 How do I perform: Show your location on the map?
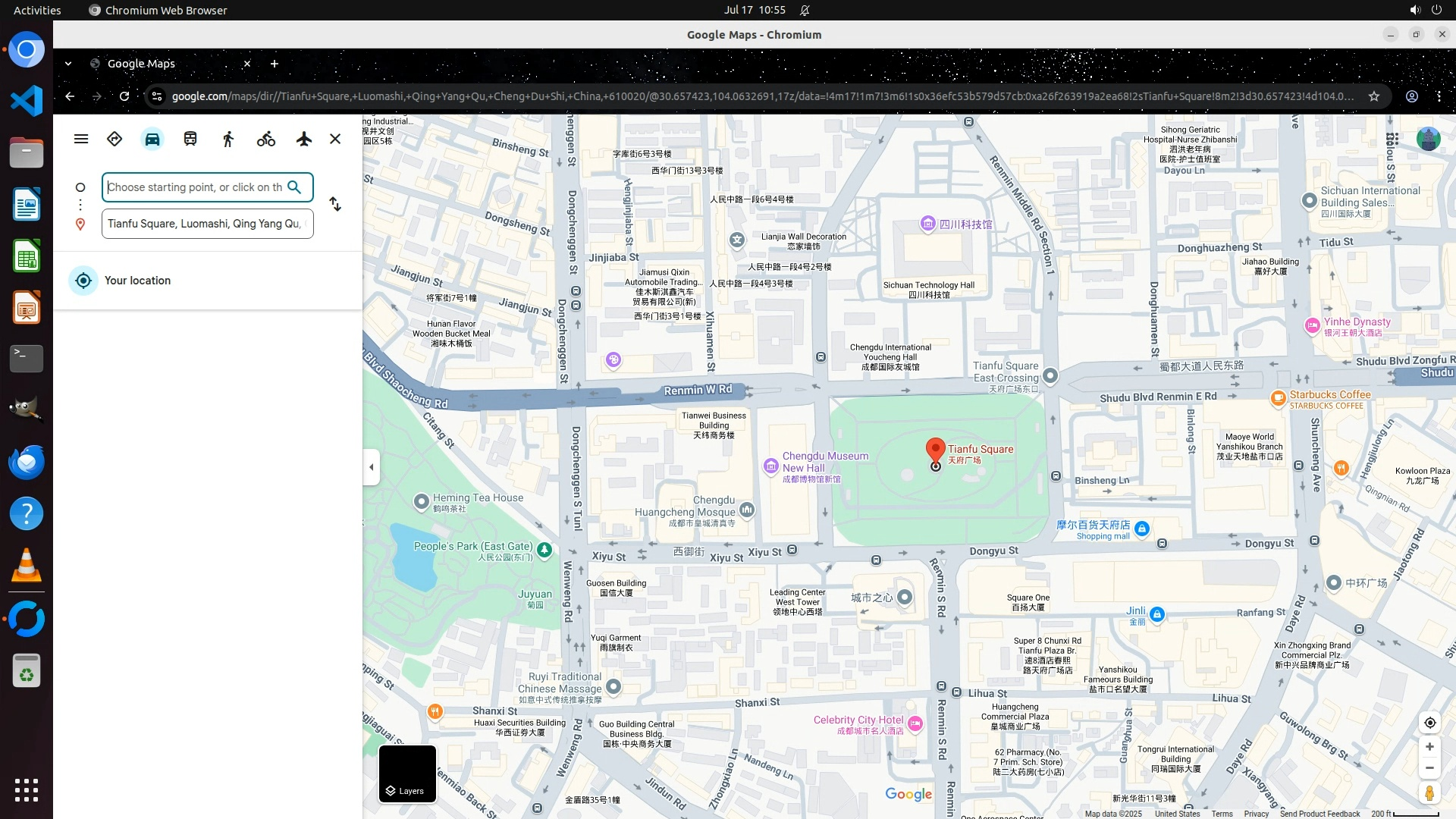1429,723
